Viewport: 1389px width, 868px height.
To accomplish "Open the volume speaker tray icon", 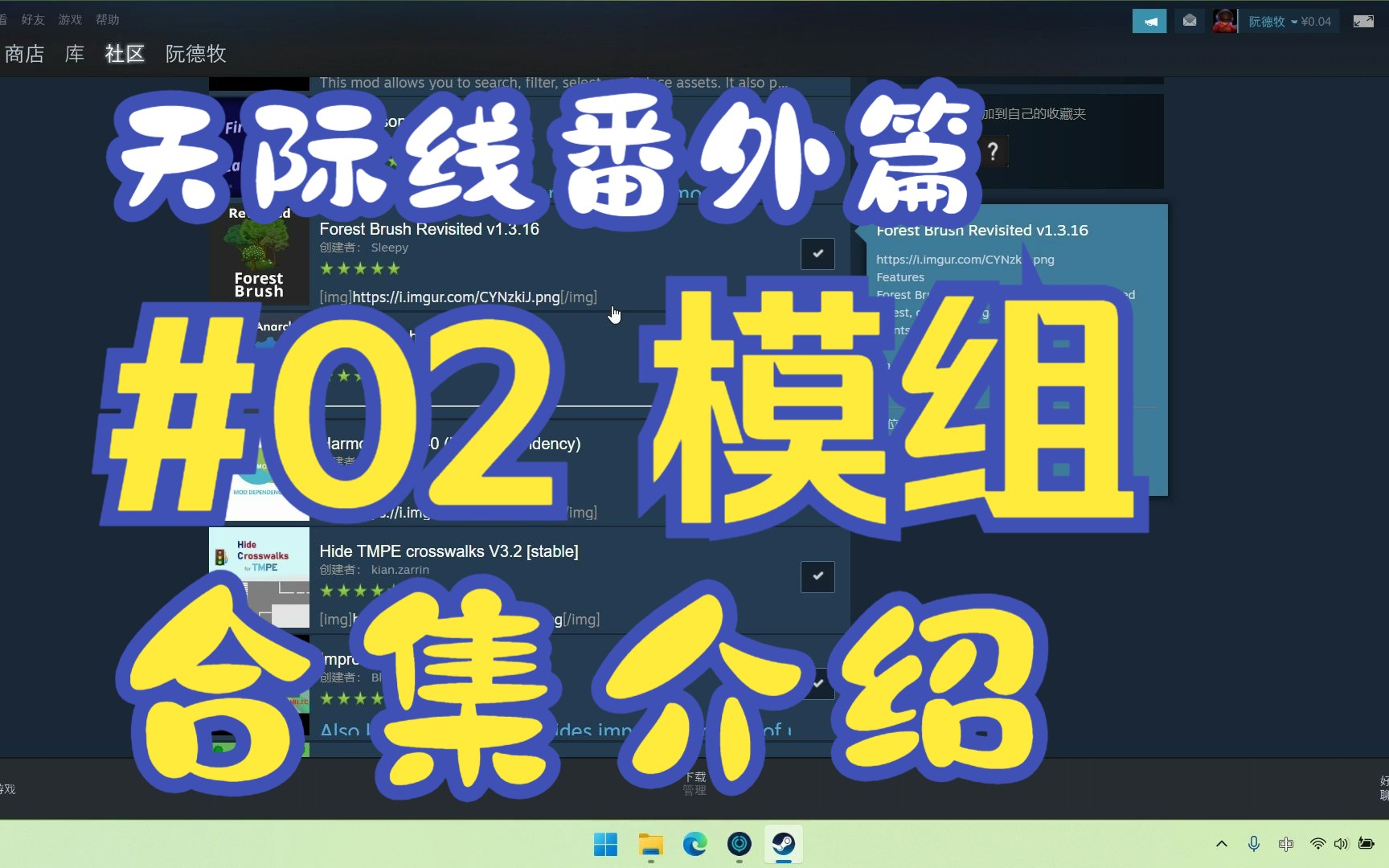I will tap(1341, 844).
